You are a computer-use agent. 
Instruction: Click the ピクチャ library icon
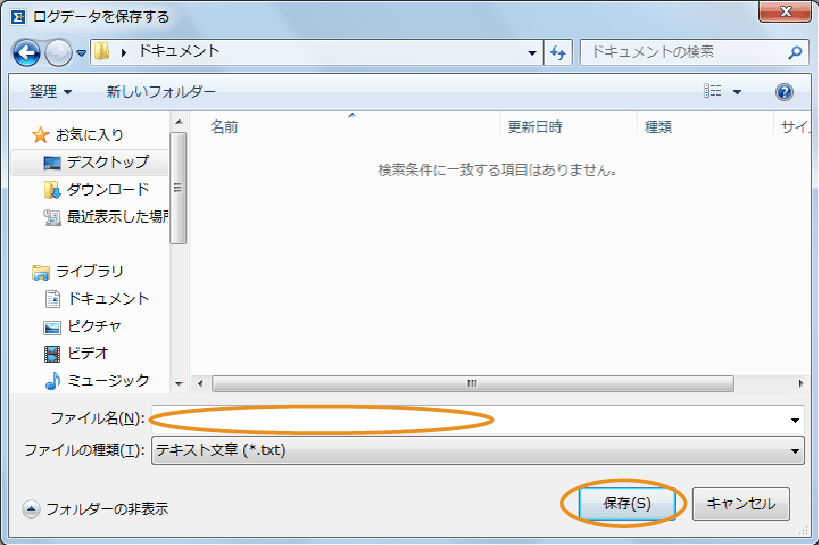tap(52, 327)
